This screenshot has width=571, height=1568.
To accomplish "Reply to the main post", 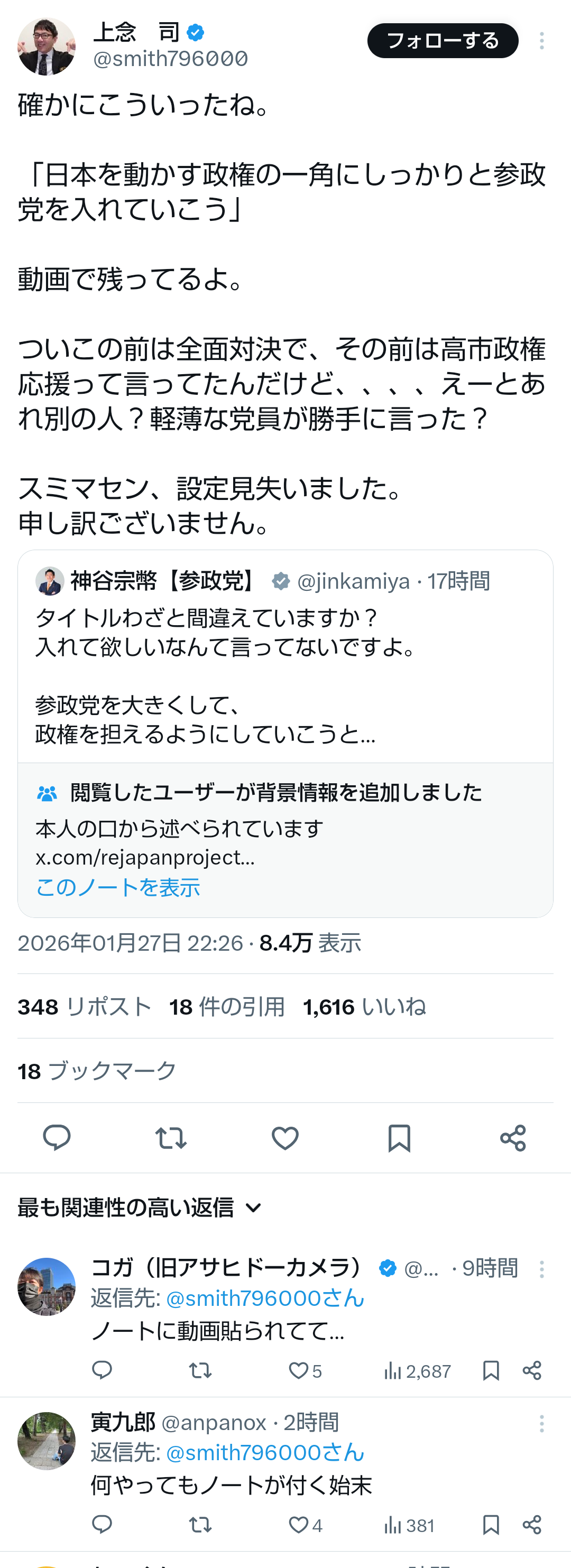I will [x=57, y=1138].
